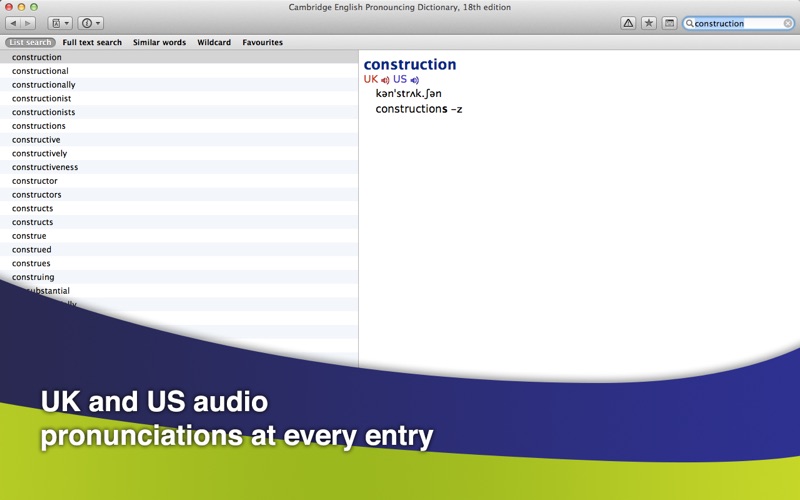Image resolution: width=800 pixels, height=500 pixels.
Task: Select the Favourites tab
Action: pos(262,43)
